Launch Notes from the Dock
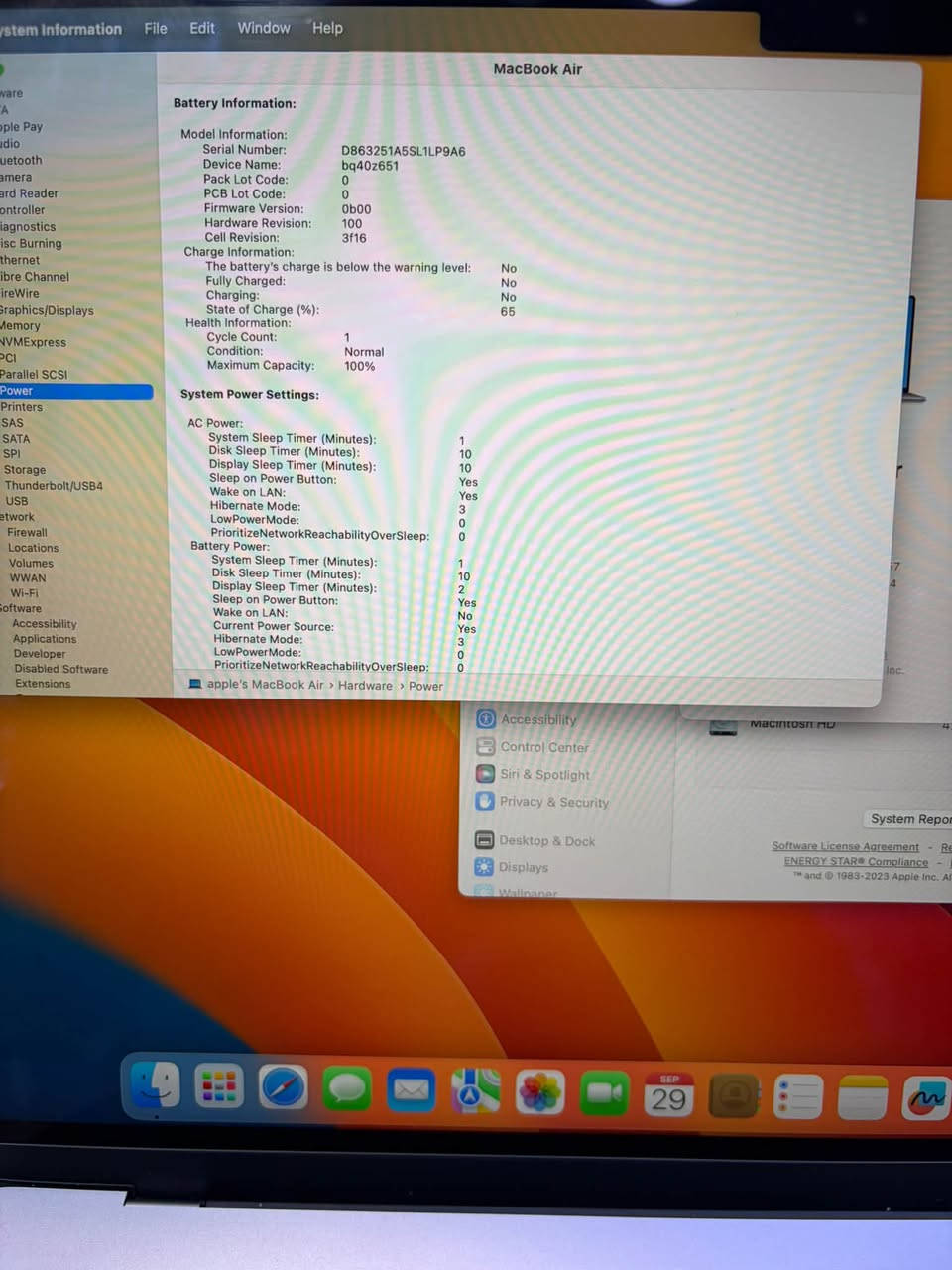The image size is (952, 1270). 863,1096
